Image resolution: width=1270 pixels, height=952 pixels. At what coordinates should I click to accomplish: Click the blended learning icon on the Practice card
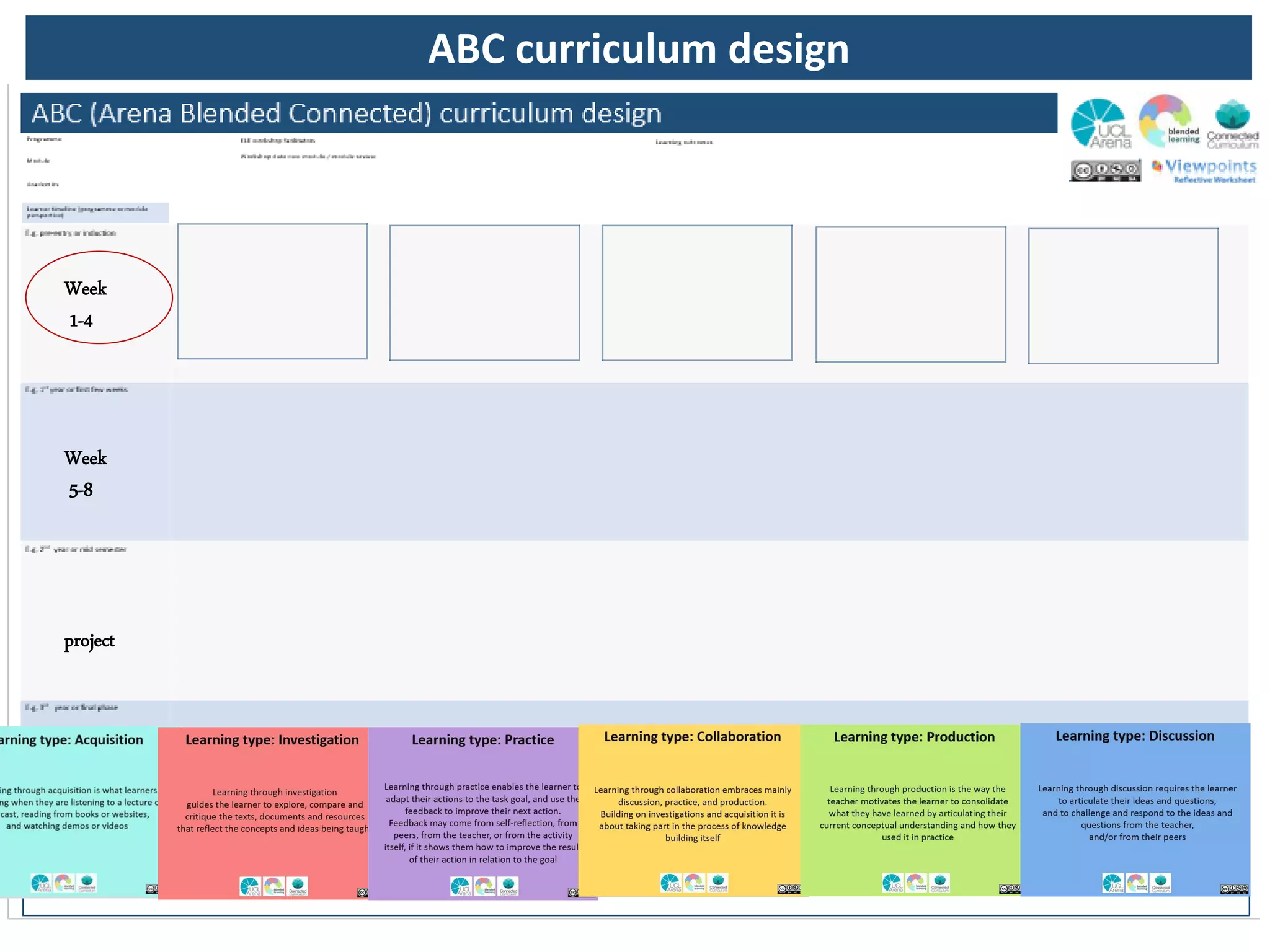(484, 886)
